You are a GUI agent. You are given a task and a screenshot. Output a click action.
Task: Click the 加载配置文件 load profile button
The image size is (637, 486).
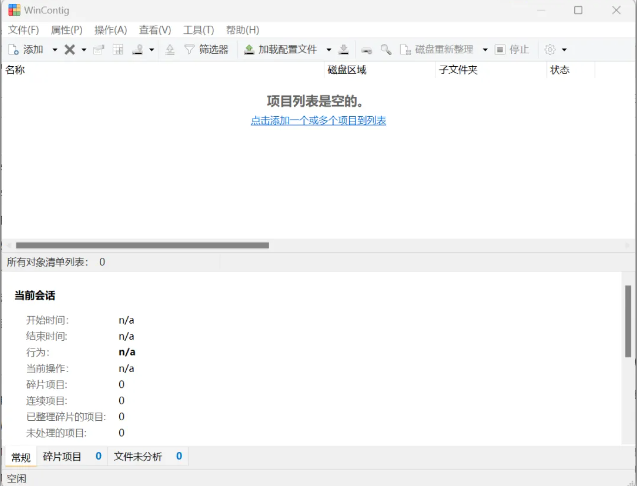click(x=280, y=49)
